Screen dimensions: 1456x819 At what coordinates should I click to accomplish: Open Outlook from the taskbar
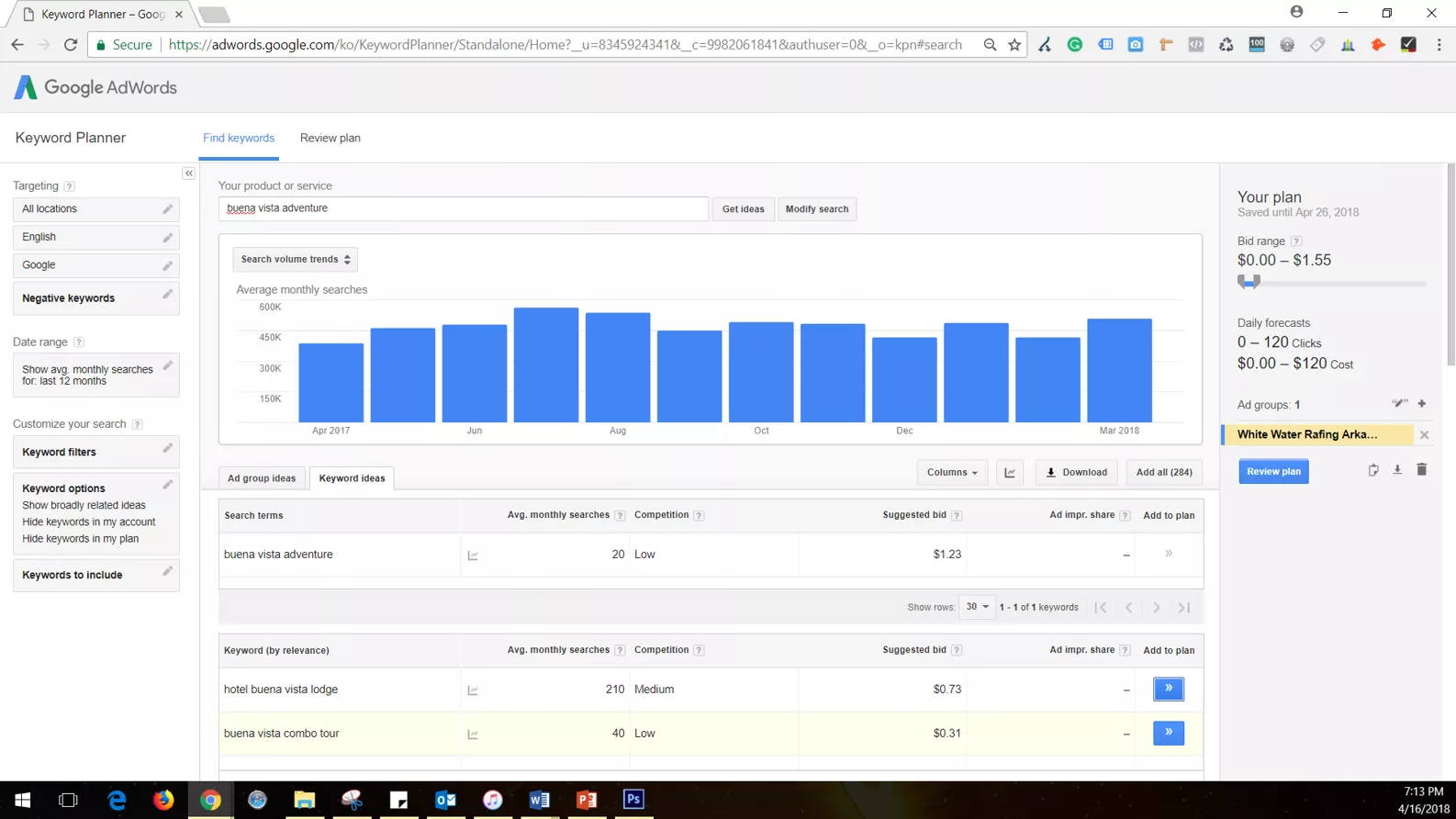[x=445, y=800]
